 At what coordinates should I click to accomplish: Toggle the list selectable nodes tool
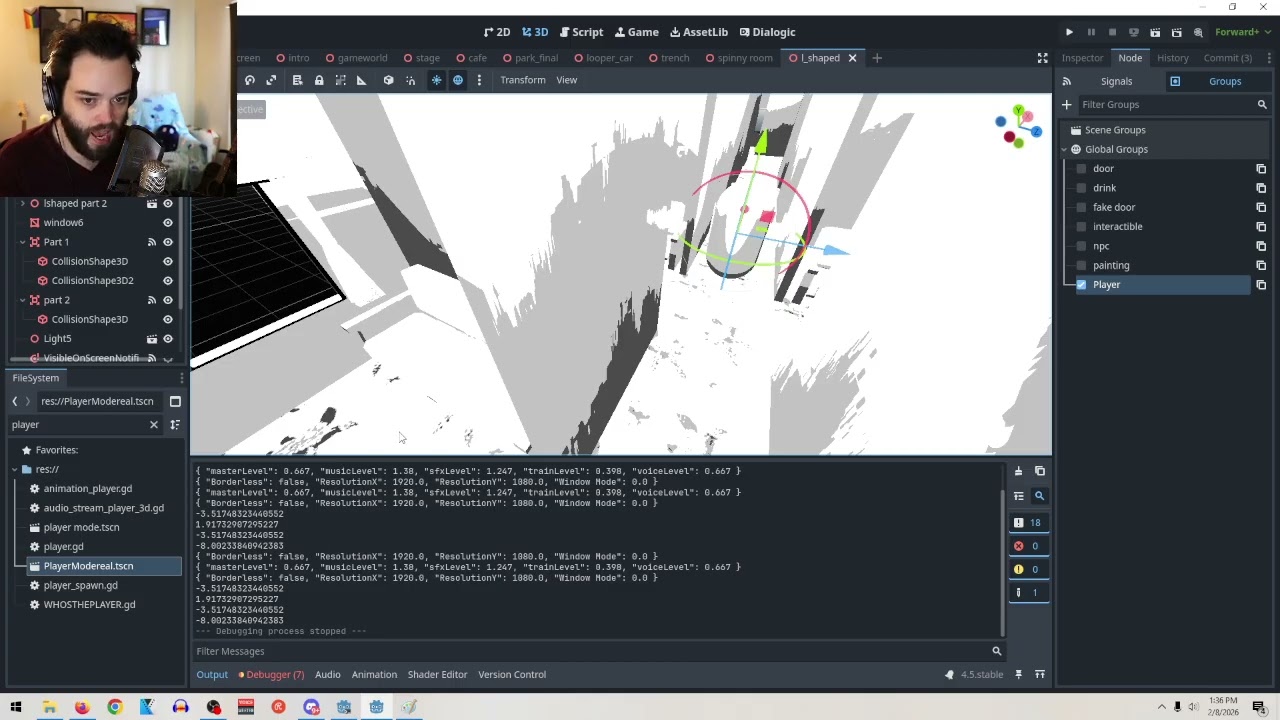point(297,80)
